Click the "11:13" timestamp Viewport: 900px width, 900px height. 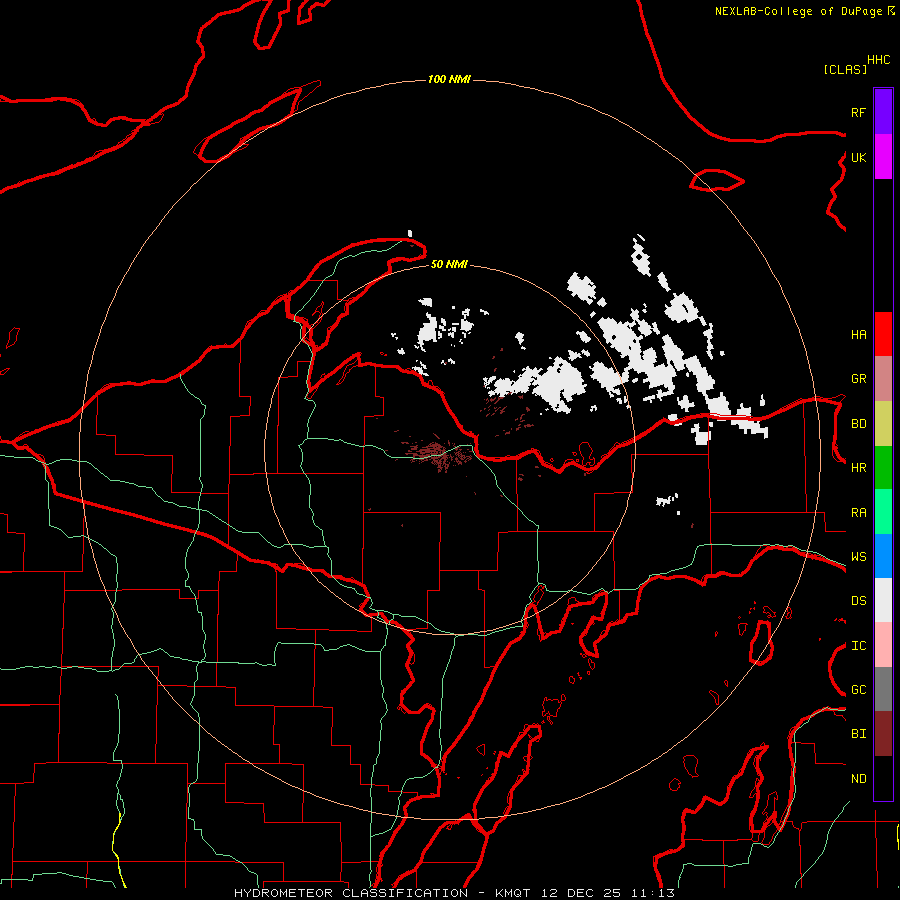653,893
